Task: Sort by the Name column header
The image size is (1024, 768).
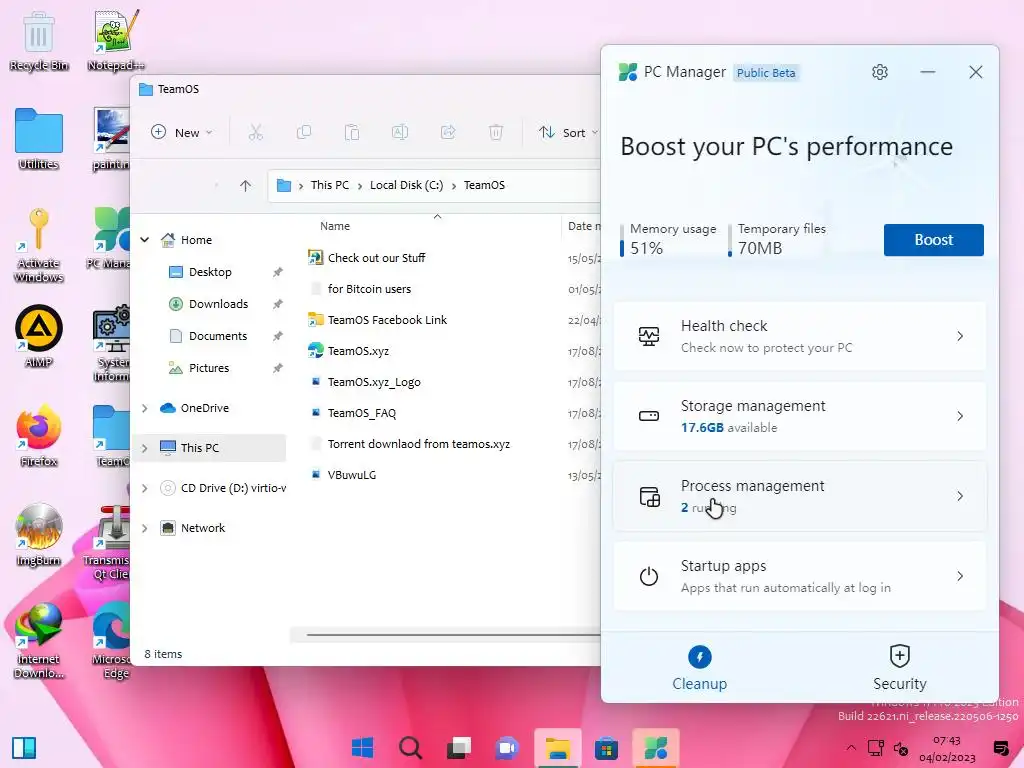Action: point(335,226)
